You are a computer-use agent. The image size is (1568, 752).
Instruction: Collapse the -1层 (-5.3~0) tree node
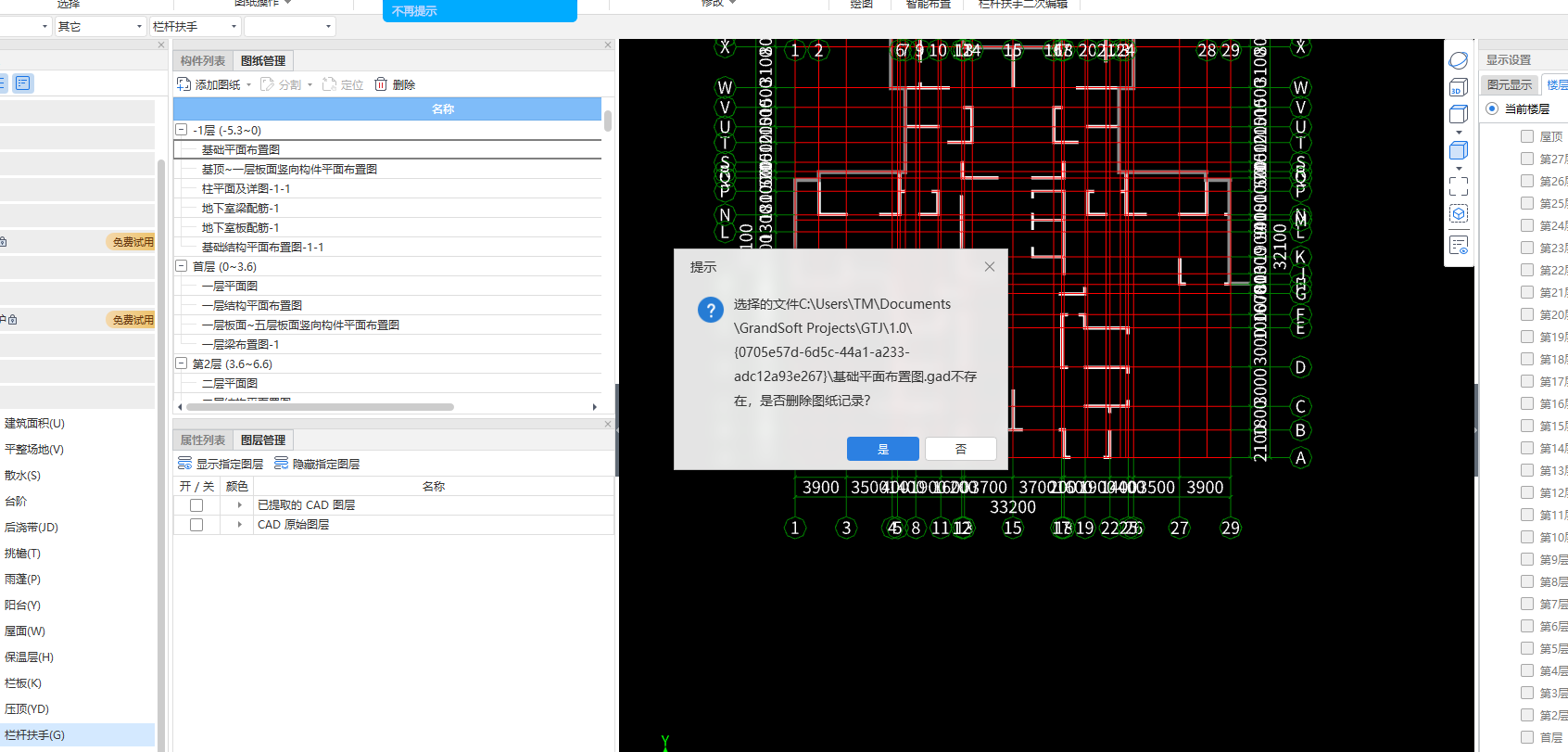182,130
